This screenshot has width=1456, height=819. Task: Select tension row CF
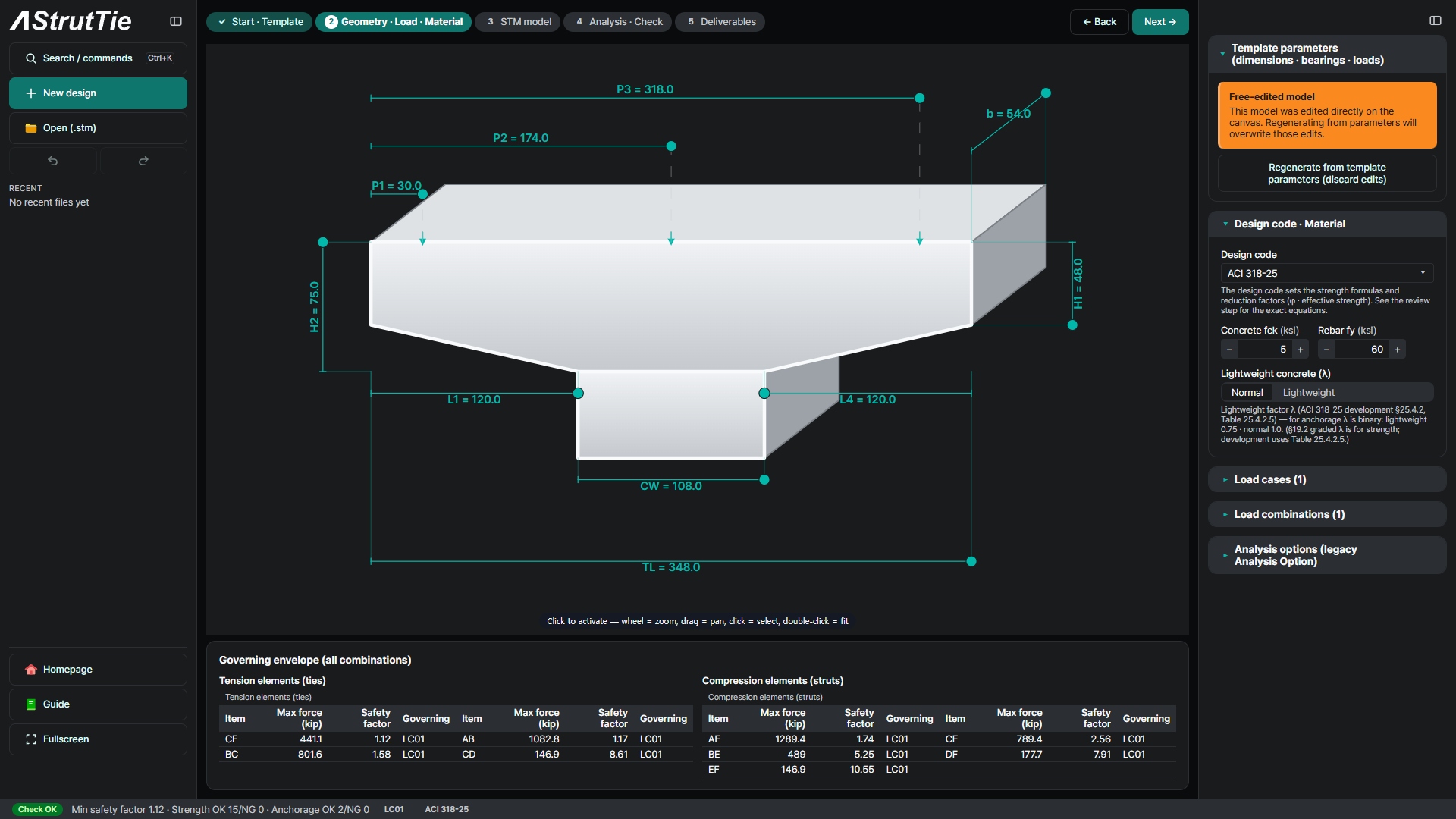click(x=337, y=739)
